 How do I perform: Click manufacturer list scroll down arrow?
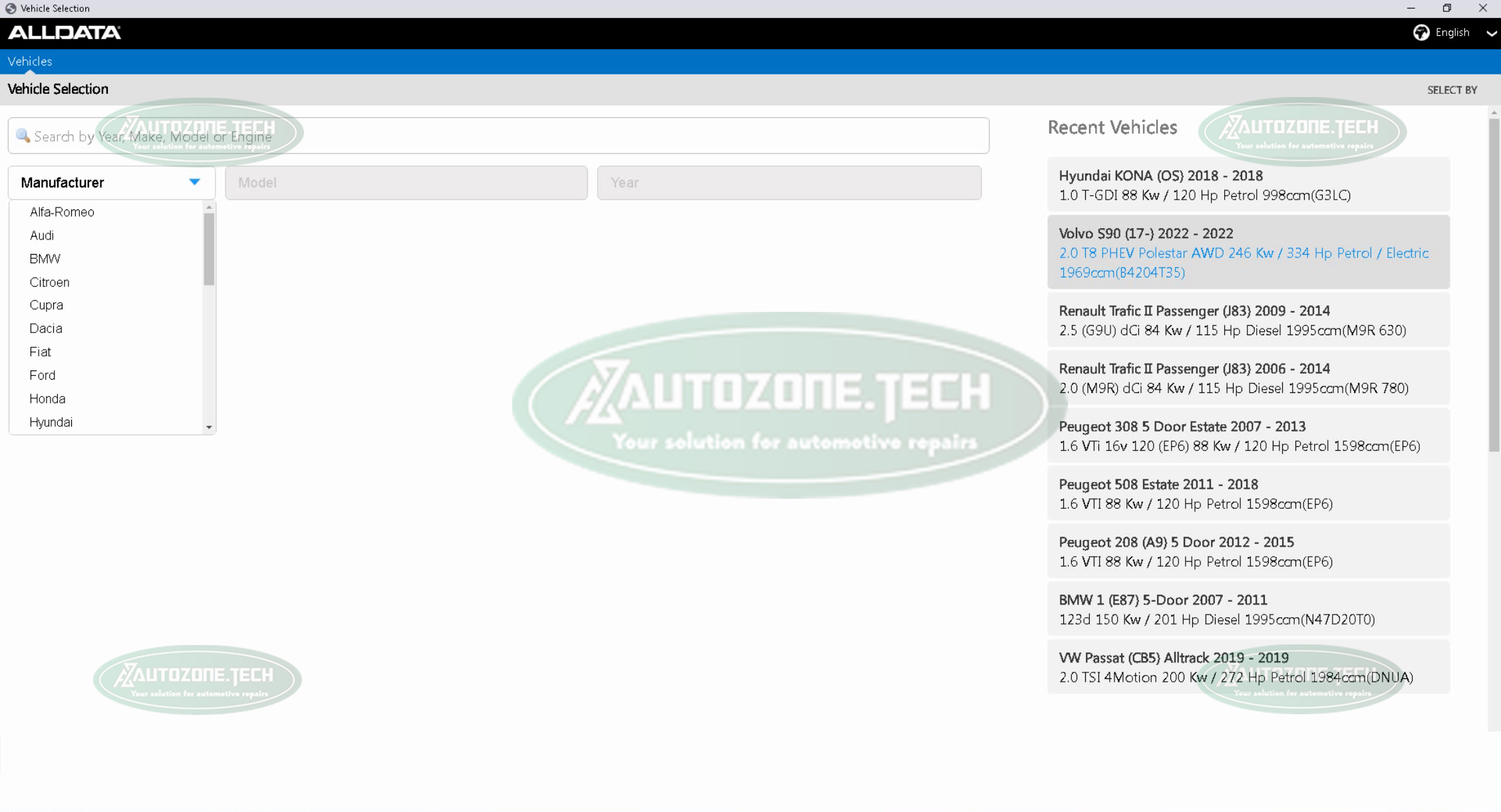pos(209,427)
